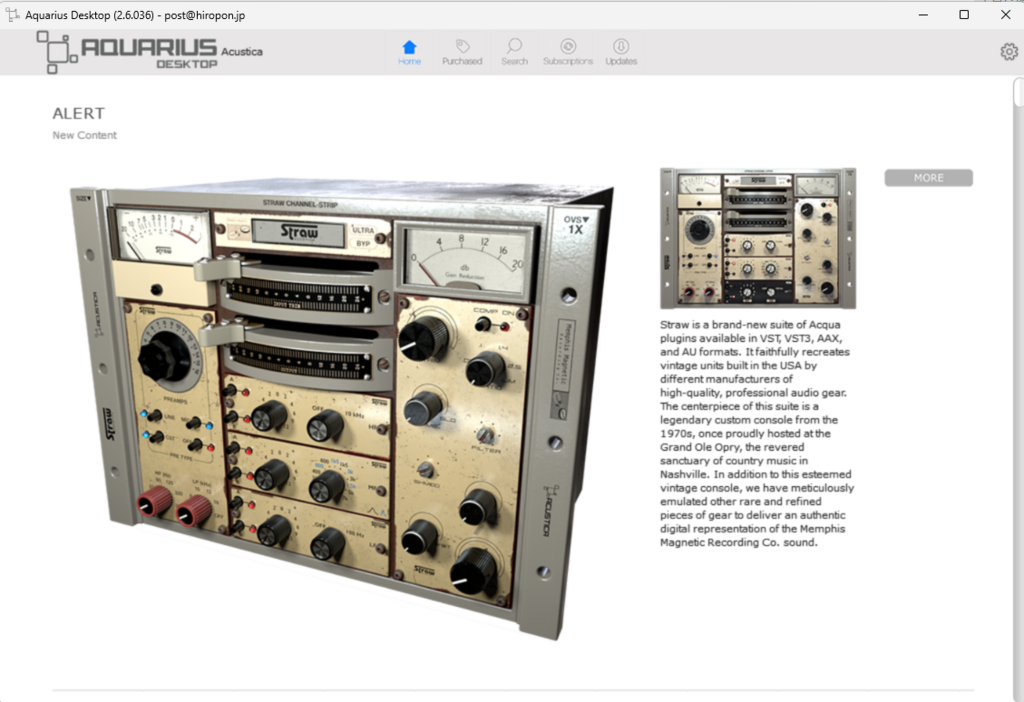Open the Search tab

515,52
